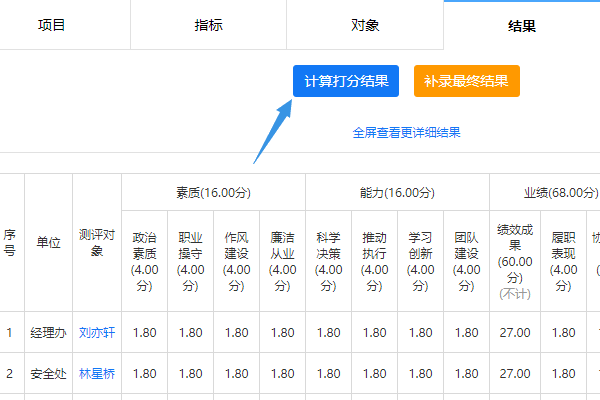Click the 团队建设 column header
This screenshot has height=400, width=600.
pyautogui.click(x=466, y=261)
